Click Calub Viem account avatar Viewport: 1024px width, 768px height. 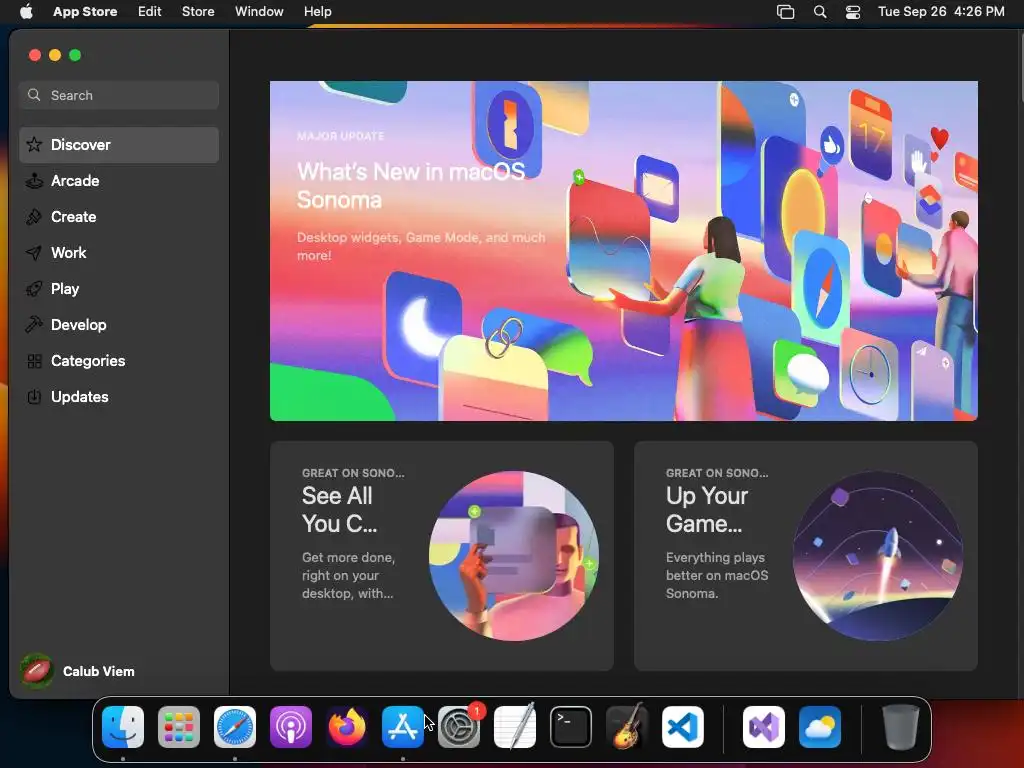(37, 671)
